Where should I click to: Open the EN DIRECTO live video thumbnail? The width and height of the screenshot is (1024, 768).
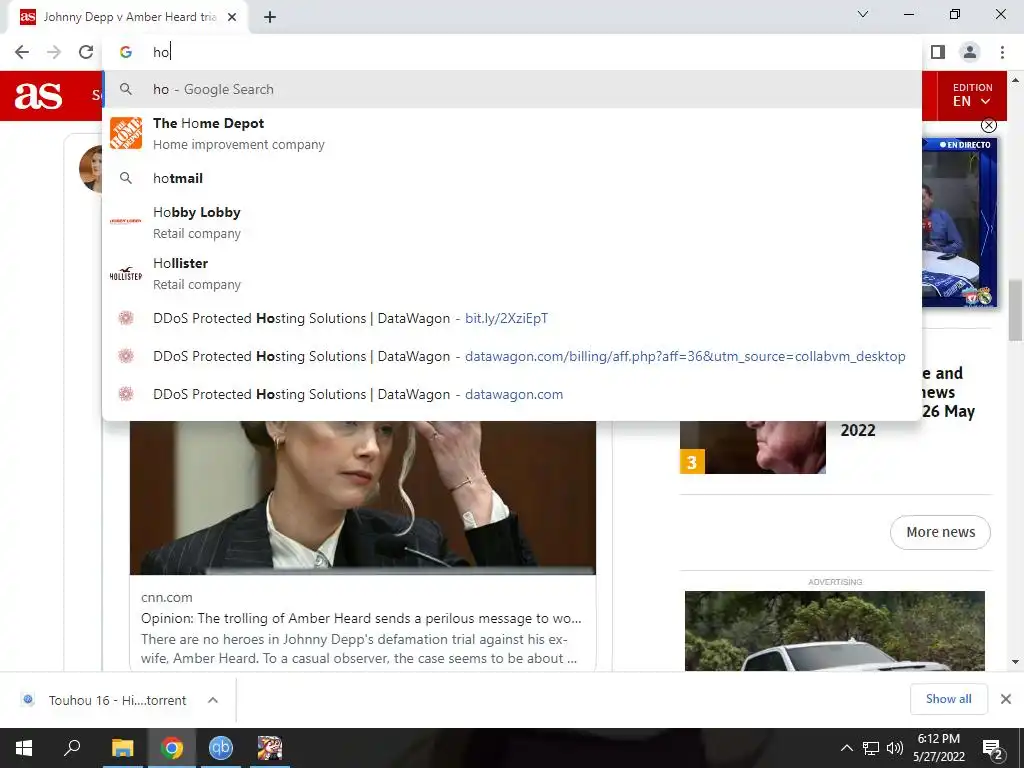[x=960, y=222]
